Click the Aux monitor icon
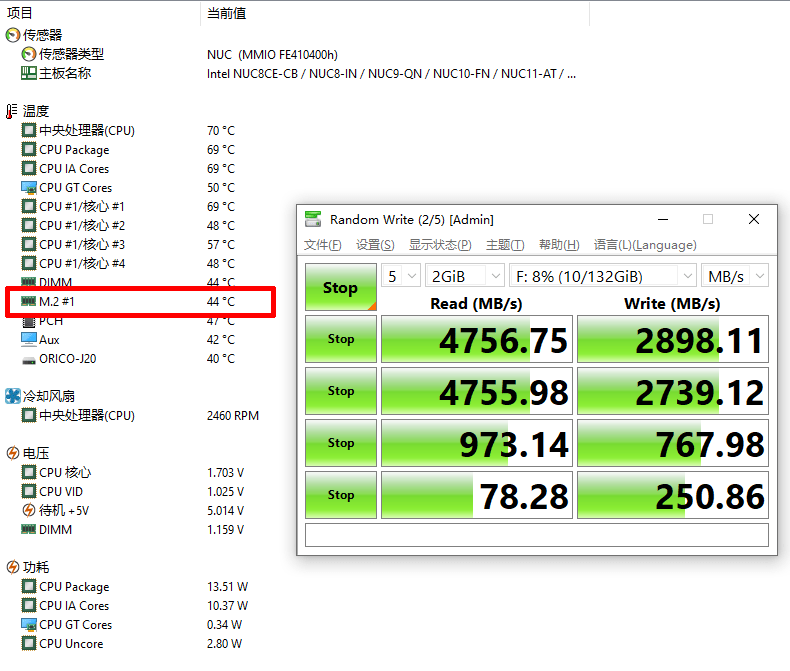790x671 pixels. coord(29,340)
